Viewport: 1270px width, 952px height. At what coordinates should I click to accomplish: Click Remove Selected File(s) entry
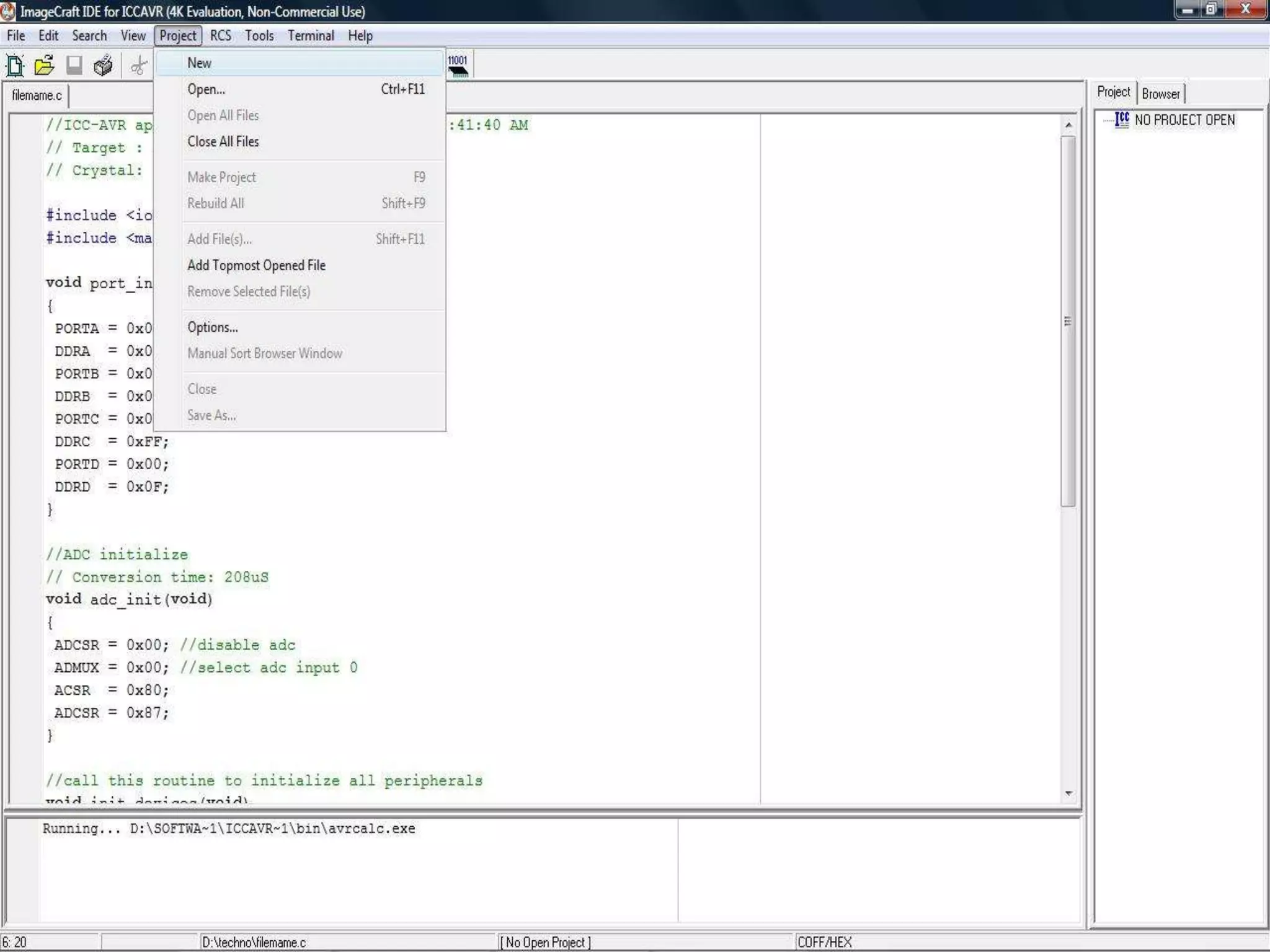click(x=300, y=291)
